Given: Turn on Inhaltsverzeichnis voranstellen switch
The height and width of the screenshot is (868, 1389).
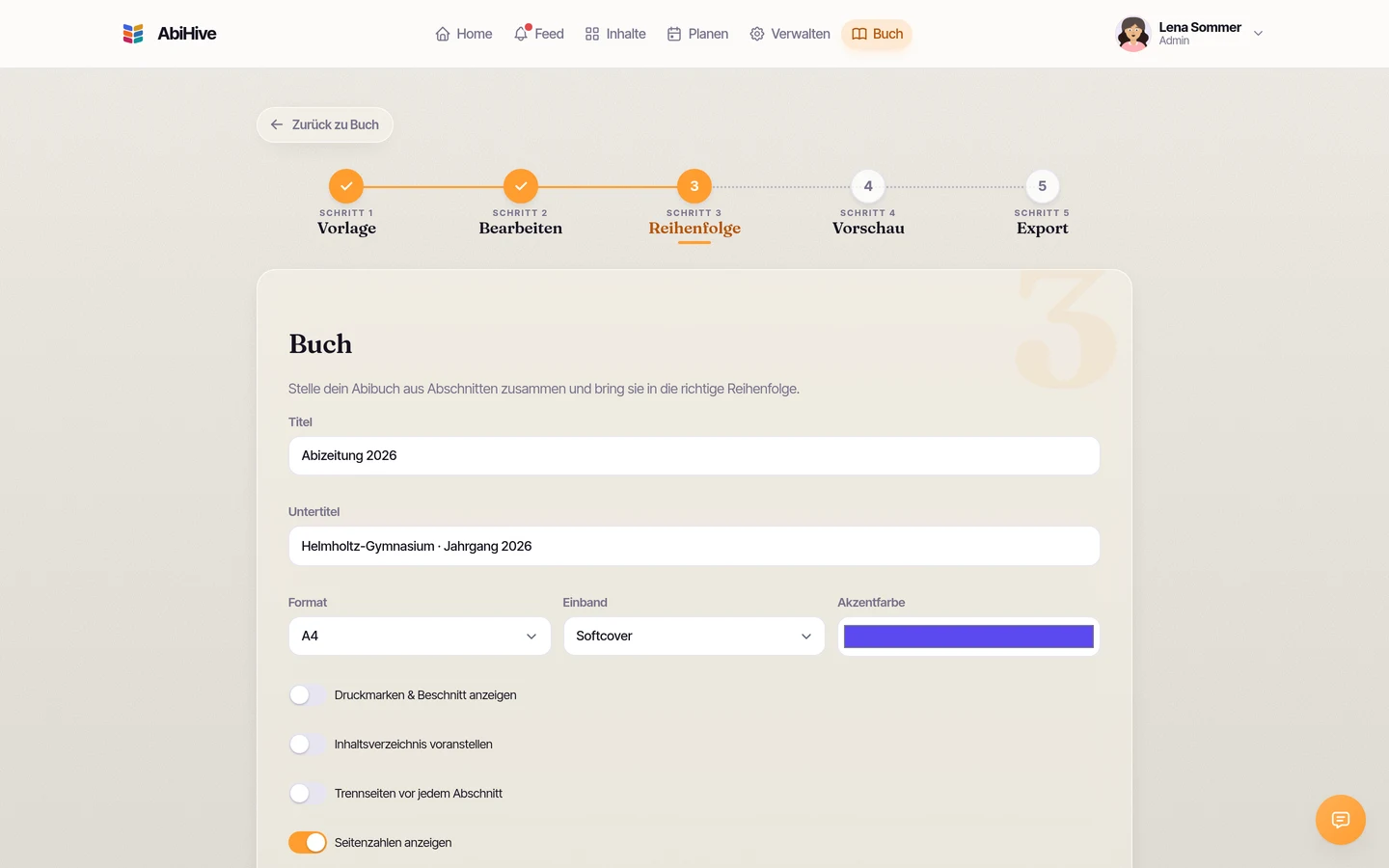Looking at the screenshot, I should click(x=308, y=745).
